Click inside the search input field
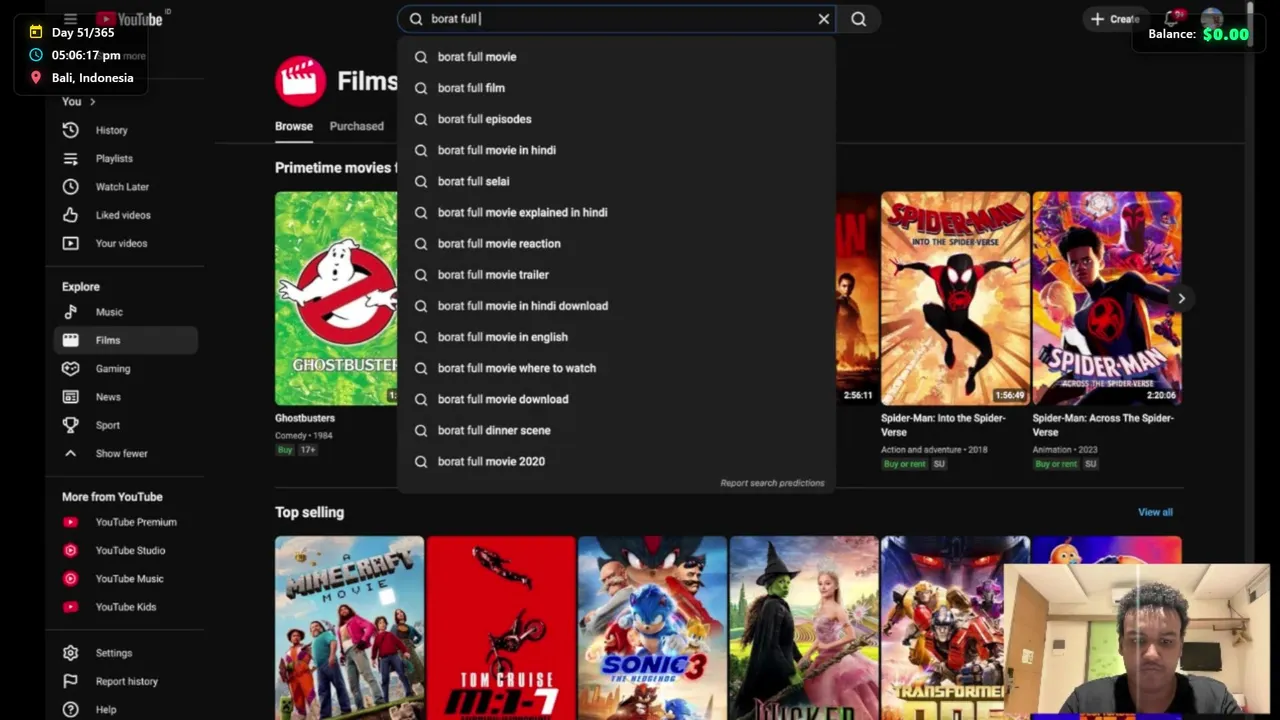Image resolution: width=1280 pixels, height=720 pixels. pos(616,19)
